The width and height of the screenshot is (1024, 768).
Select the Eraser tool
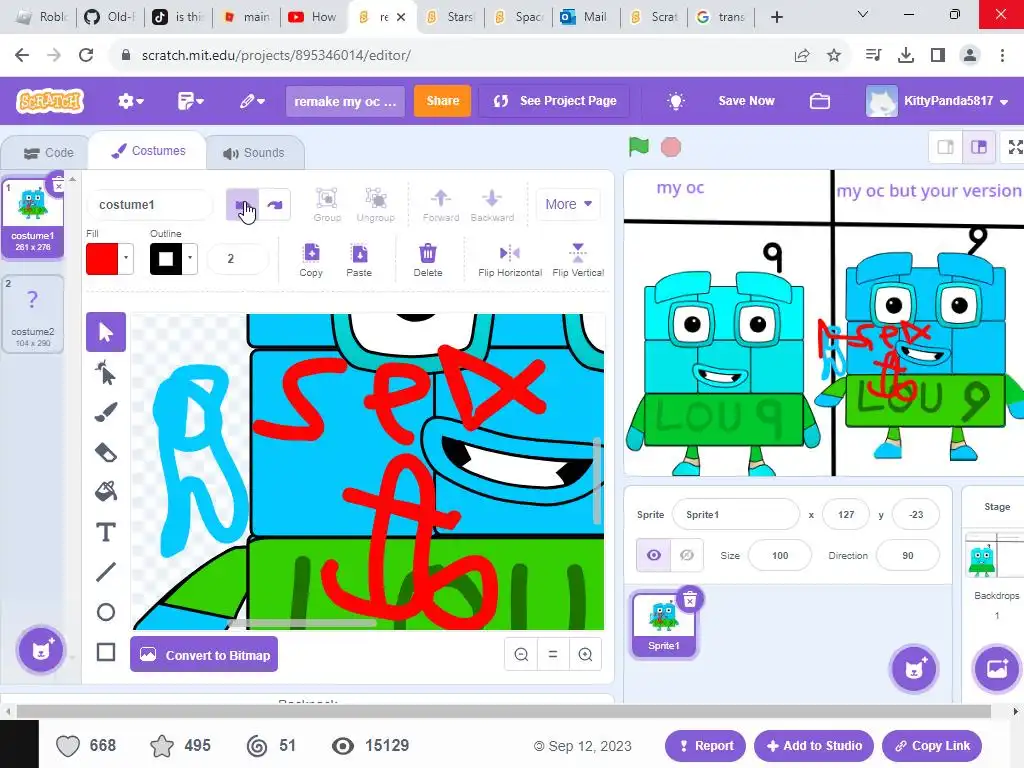(106, 452)
